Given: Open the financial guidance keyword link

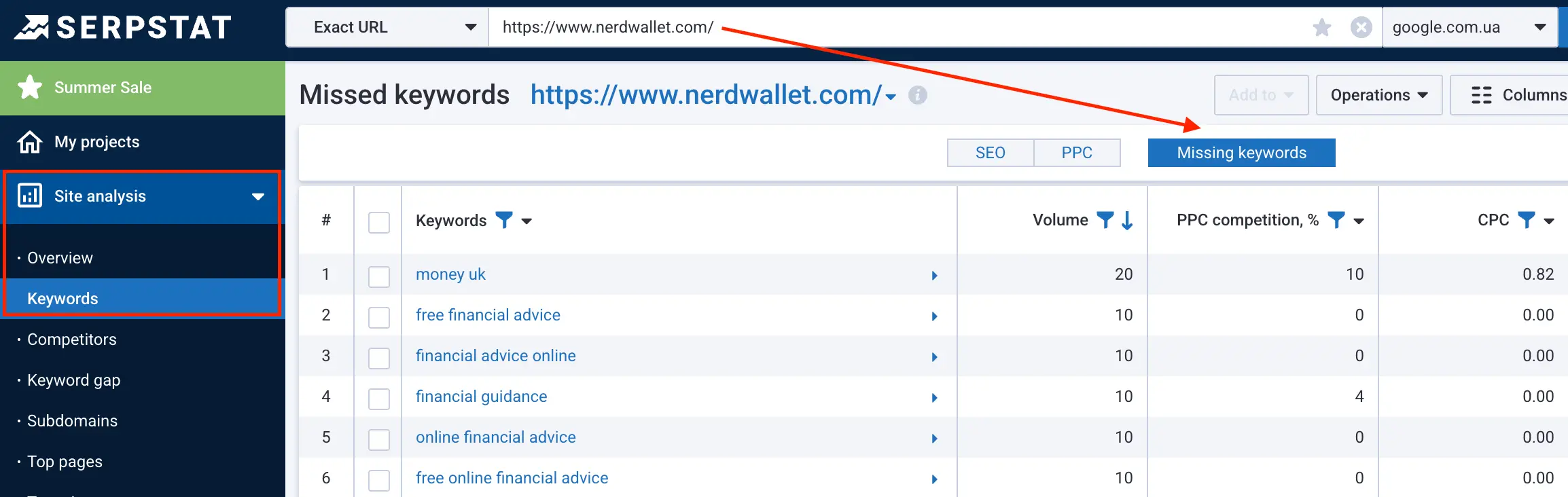Looking at the screenshot, I should [482, 397].
